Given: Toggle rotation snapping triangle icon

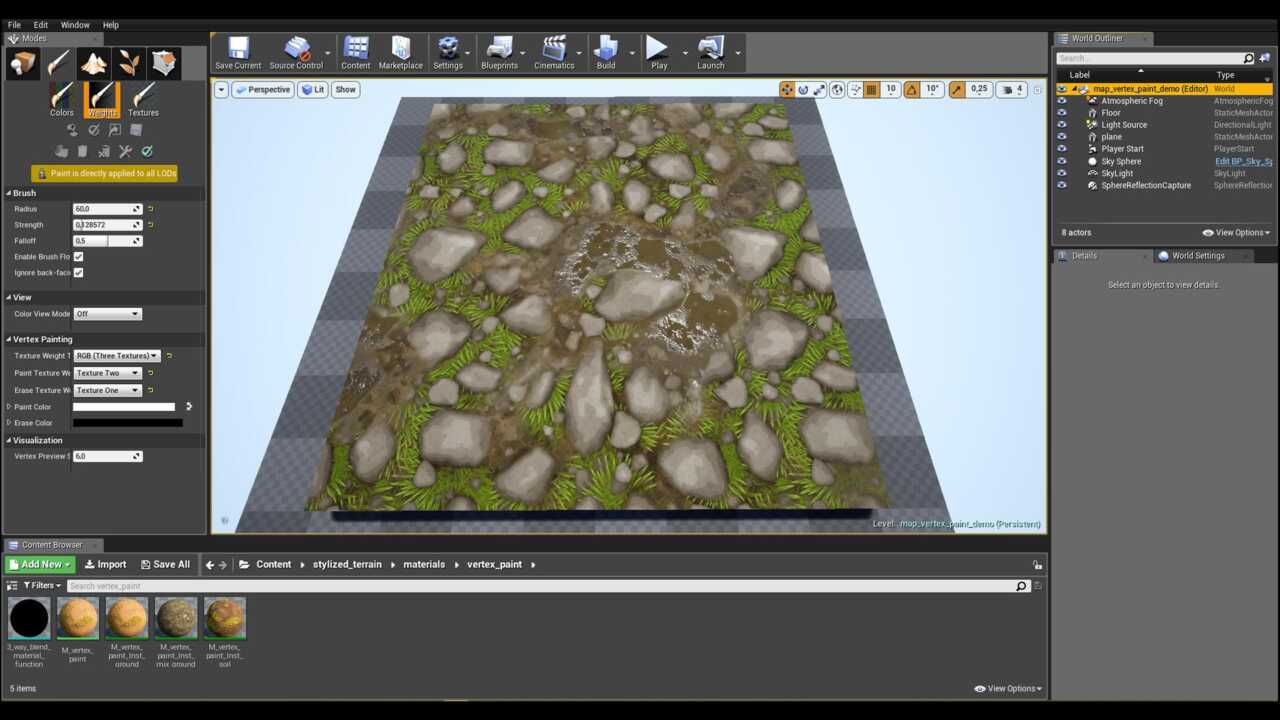Looking at the screenshot, I should coord(911,89).
